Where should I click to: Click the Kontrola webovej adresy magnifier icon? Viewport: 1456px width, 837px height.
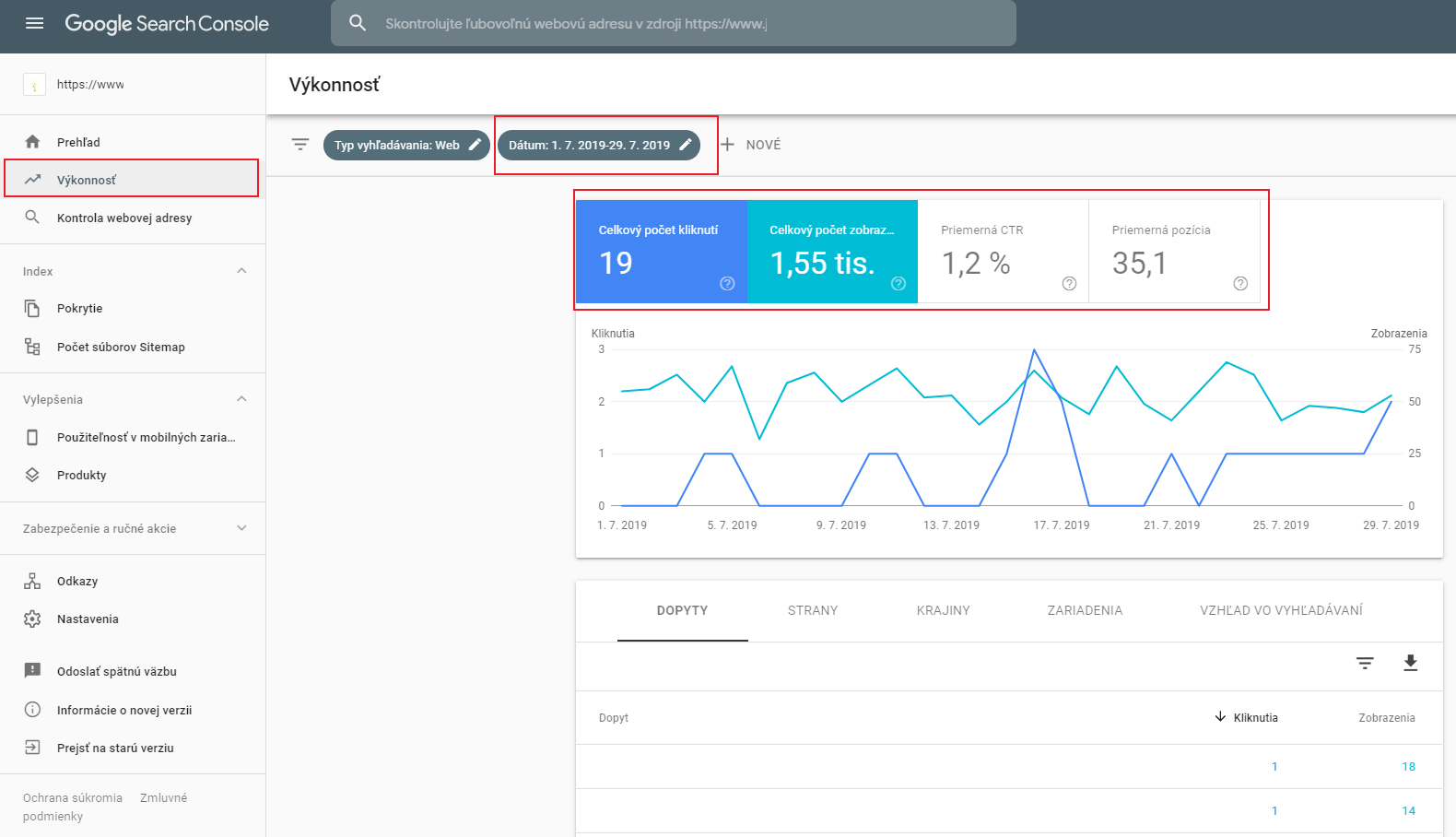[32, 218]
